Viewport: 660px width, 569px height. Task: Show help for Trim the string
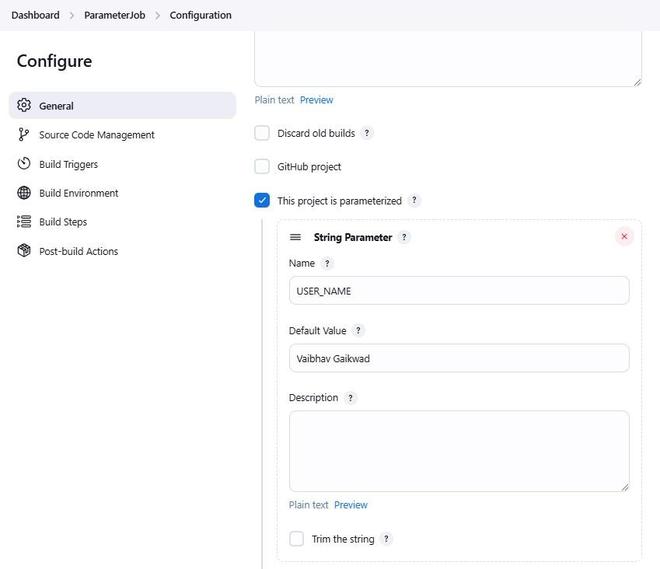tap(387, 539)
